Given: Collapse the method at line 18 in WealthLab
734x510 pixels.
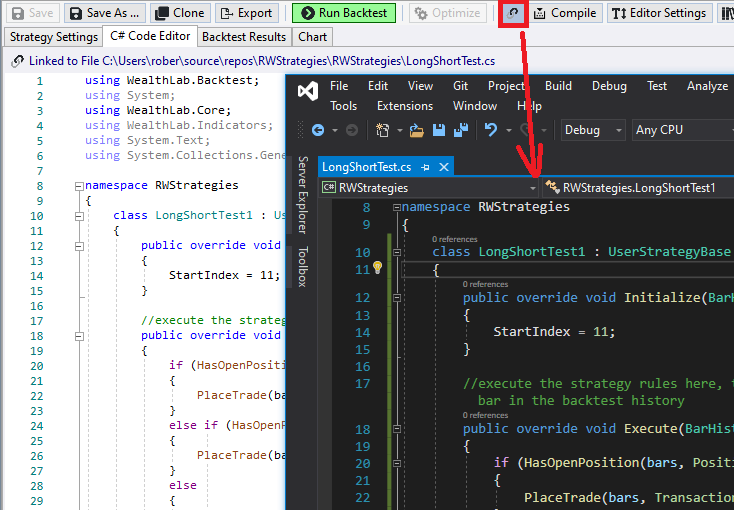Looking at the screenshot, I should (79, 336).
